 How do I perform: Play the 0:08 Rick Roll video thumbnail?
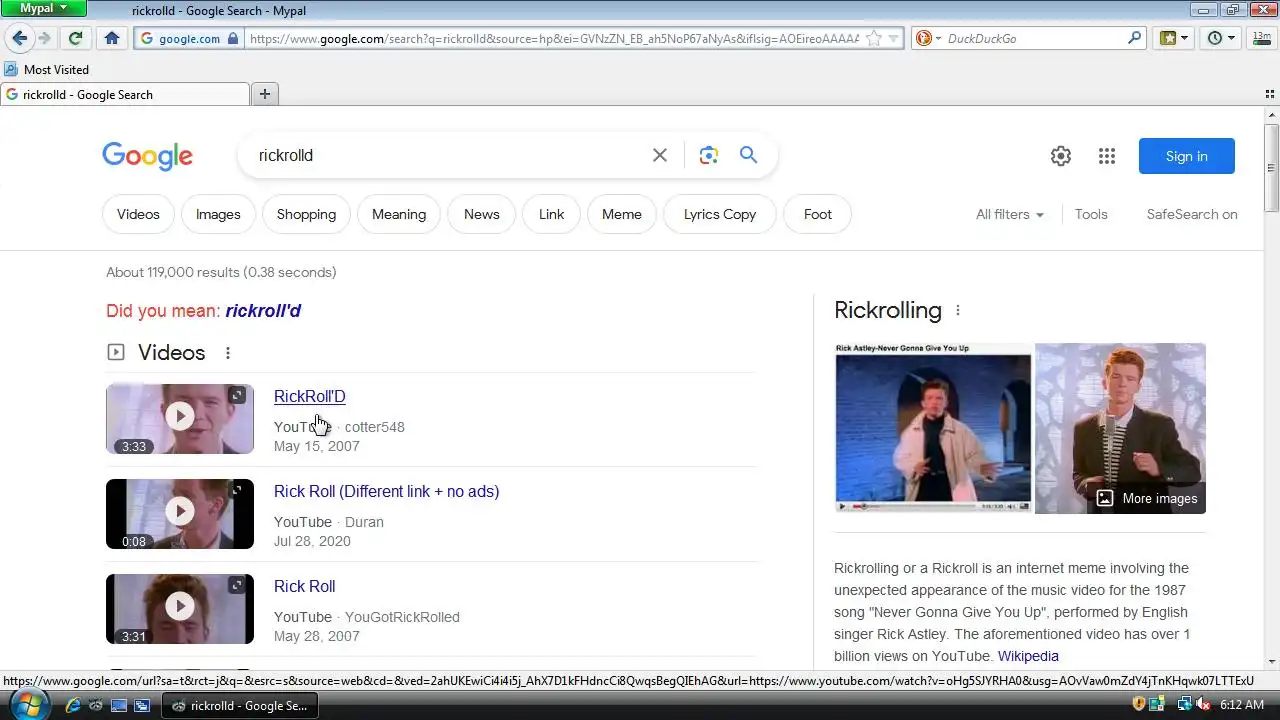(x=180, y=513)
